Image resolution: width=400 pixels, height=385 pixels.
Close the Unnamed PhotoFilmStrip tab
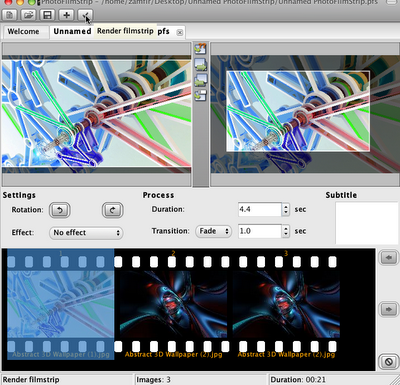(180, 32)
